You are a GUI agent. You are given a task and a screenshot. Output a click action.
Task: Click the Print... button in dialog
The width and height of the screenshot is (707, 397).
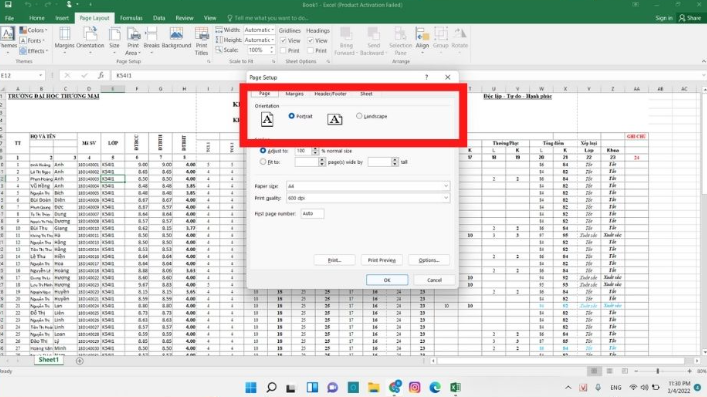(x=335, y=260)
